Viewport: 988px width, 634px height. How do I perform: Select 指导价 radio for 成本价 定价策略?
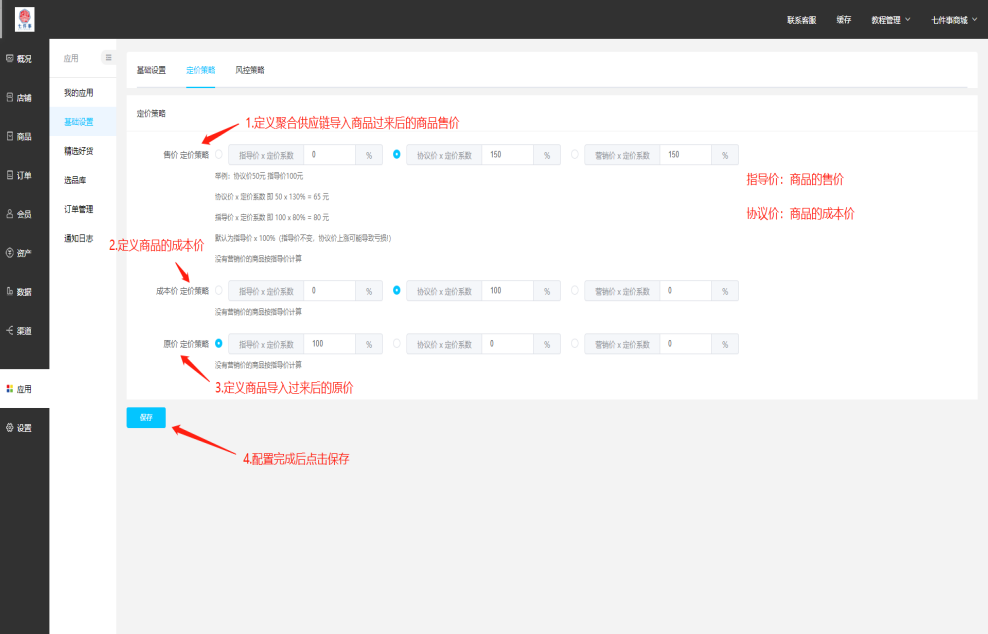pyautogui.click(x=219, y=291)
